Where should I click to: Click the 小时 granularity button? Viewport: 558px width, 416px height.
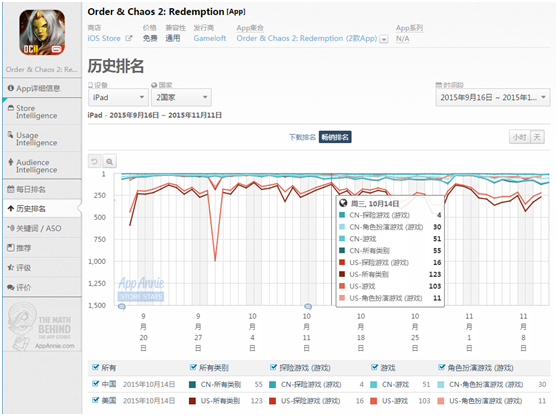(519, 137)
